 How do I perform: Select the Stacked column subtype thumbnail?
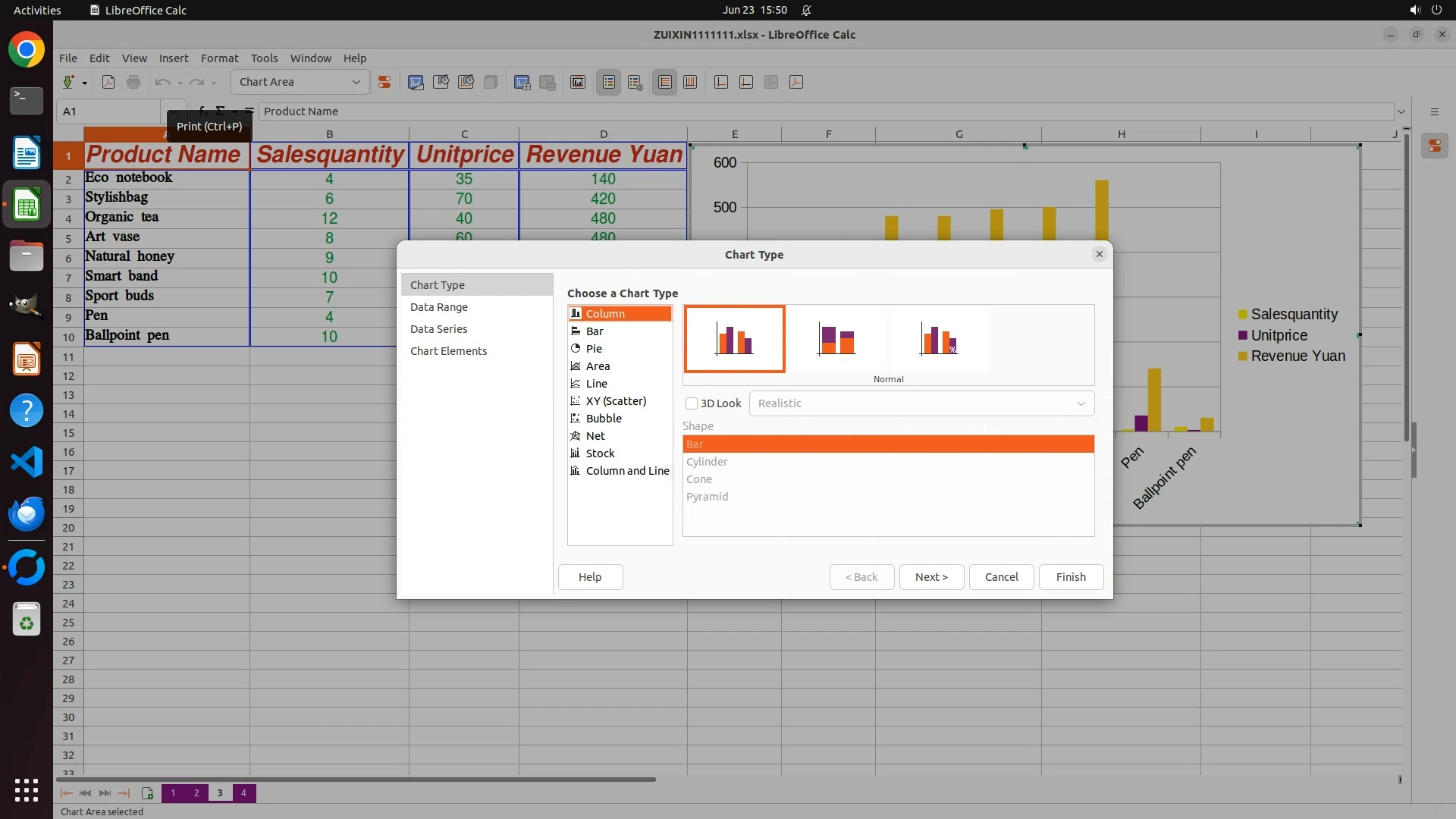pos(836,339)
